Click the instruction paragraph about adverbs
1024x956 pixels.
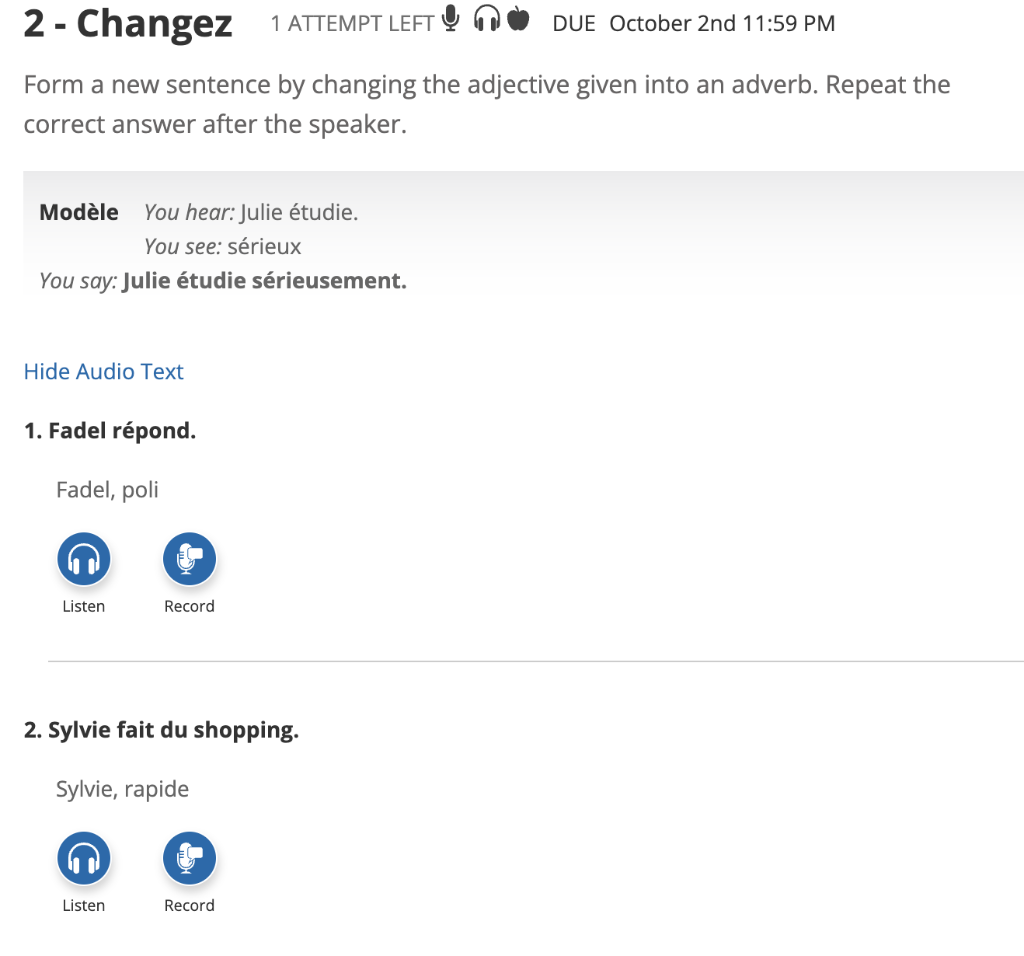[486, 105]
